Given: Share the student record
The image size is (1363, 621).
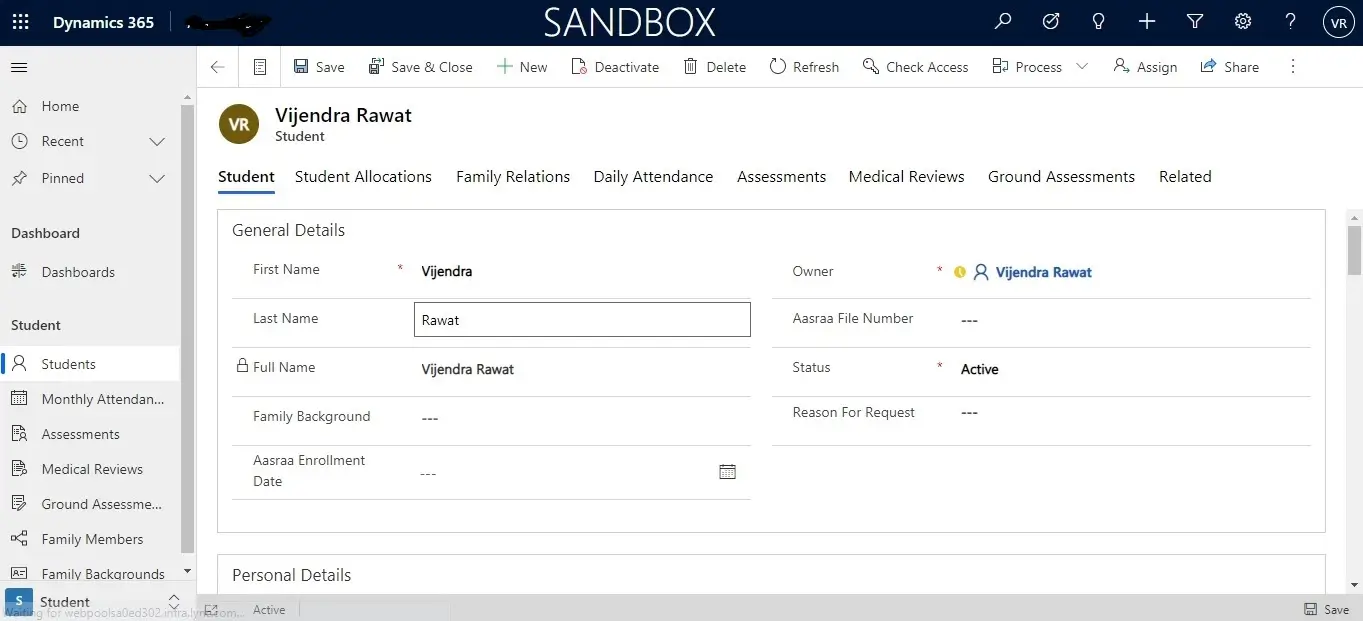Looking at the screenshot, I should (x=1229, y=67).
